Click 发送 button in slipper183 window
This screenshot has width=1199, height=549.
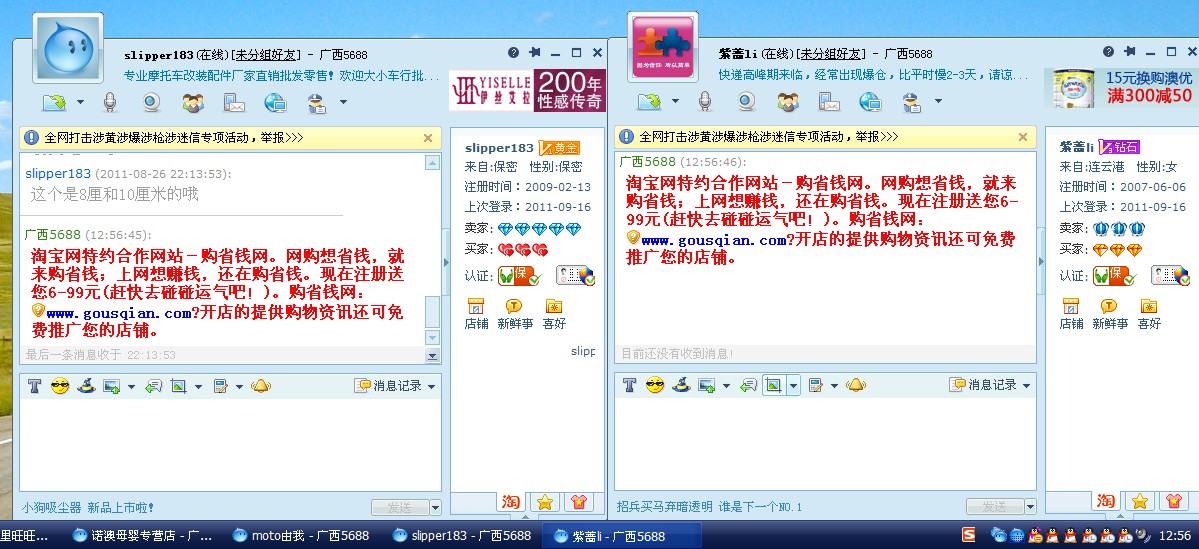pos(400,507)
